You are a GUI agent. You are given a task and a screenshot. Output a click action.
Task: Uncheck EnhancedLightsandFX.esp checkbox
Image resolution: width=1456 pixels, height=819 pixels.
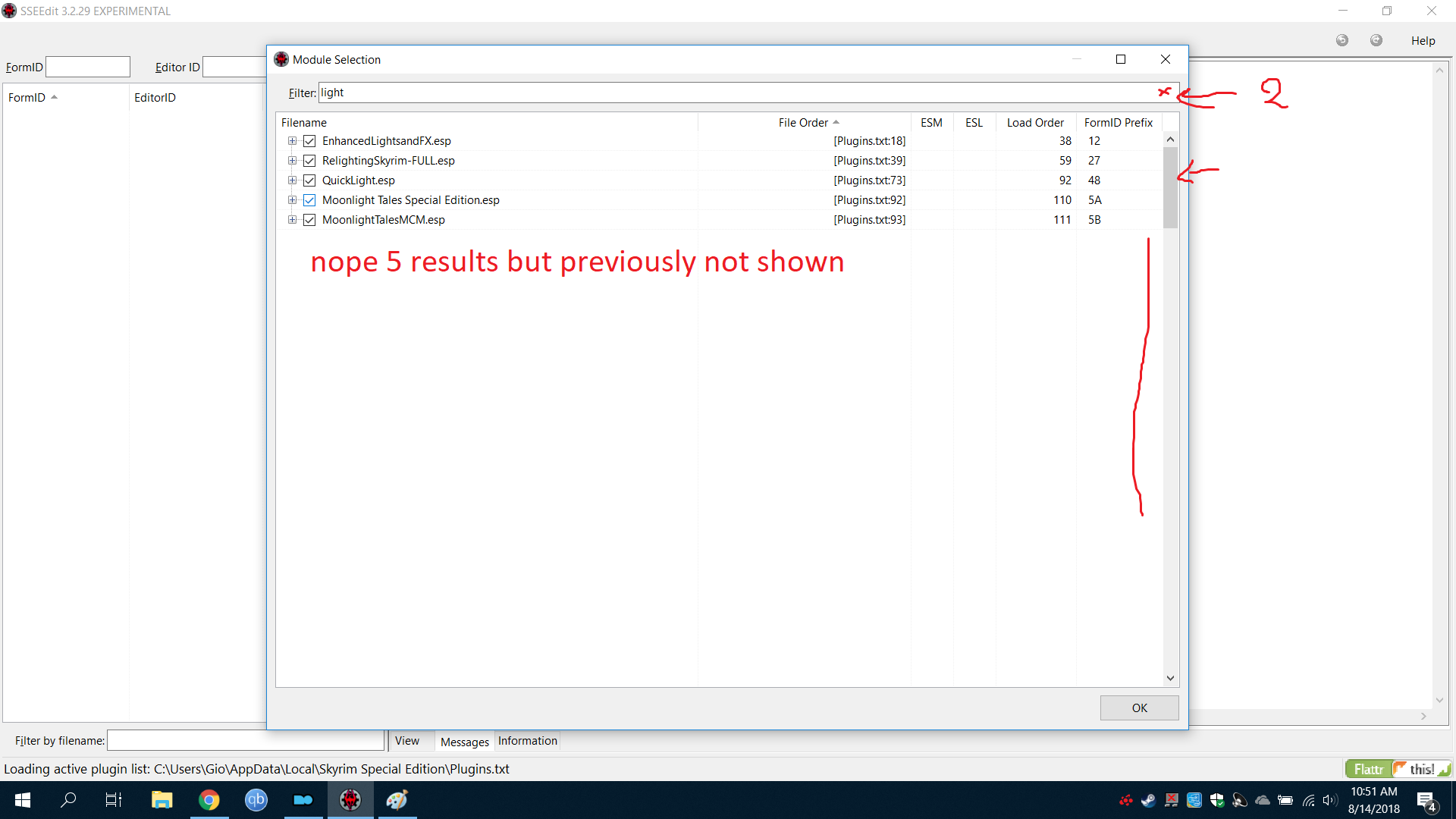tap(309, 141)
